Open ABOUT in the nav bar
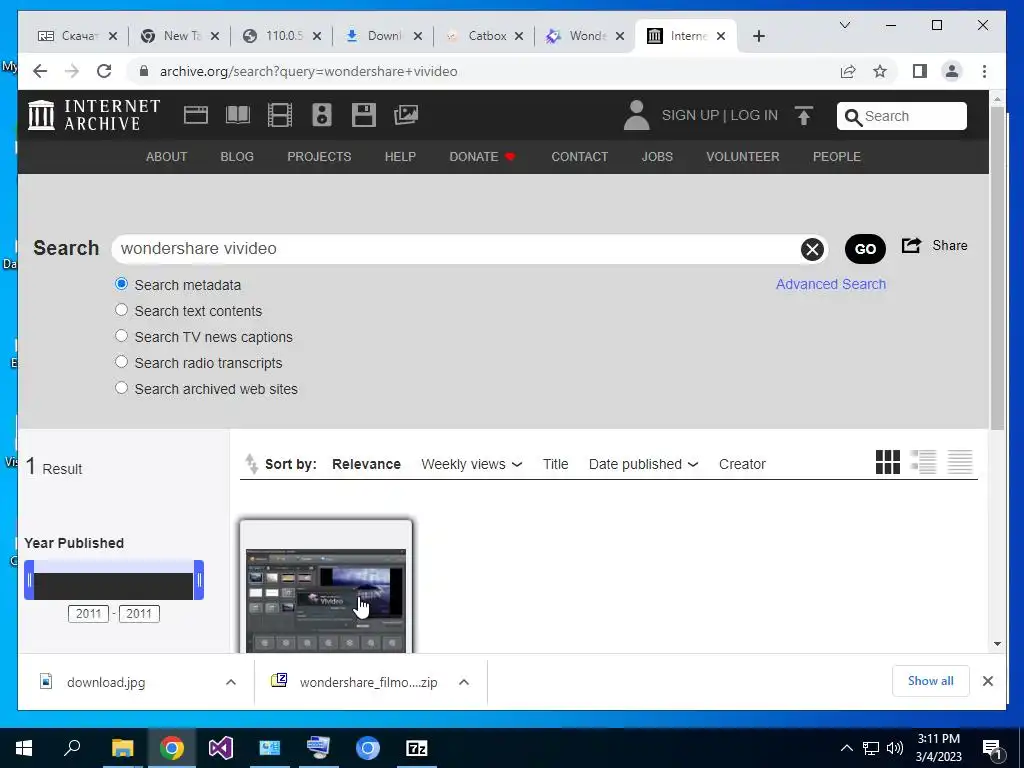Screen dimensions: 1024x768 click(167, 157)
